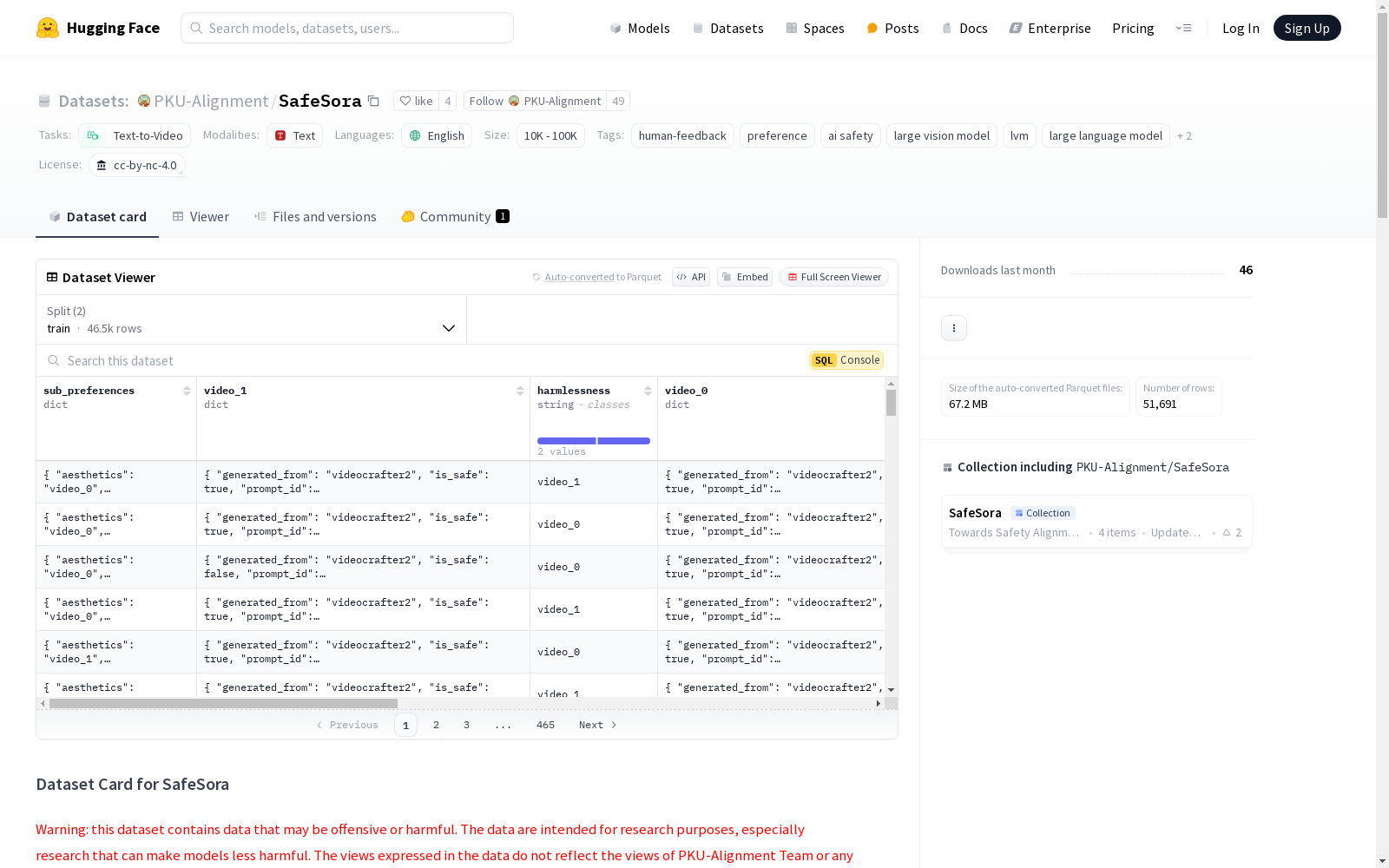This screenshot has height=868, width=1389.
Task: Click the cc-by-nc-4.0 license tag
Action: click(137, 165)
